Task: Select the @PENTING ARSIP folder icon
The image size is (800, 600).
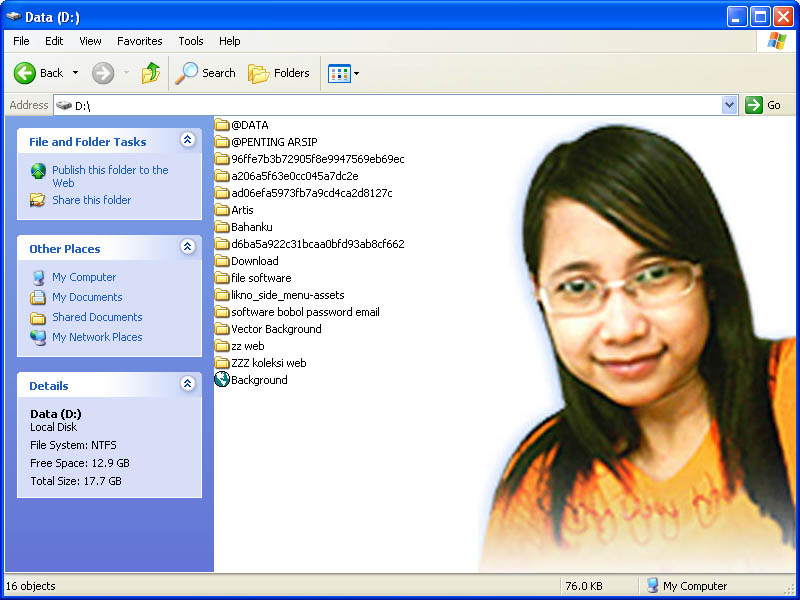Action: coord(222,141)
